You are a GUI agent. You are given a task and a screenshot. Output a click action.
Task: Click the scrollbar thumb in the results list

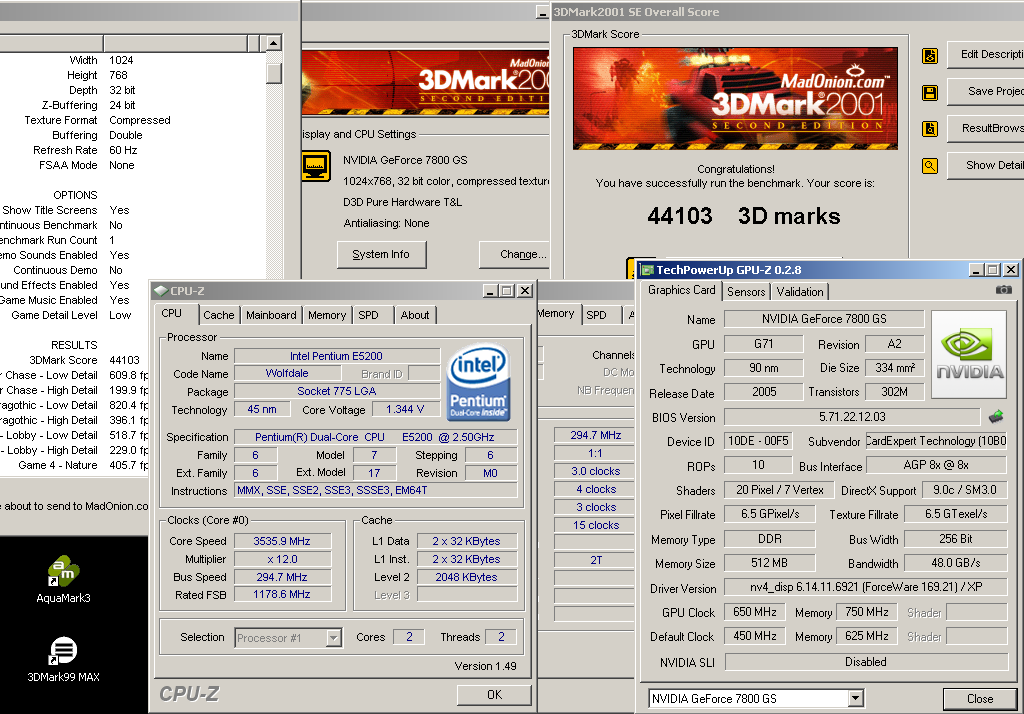click(274, 73)
